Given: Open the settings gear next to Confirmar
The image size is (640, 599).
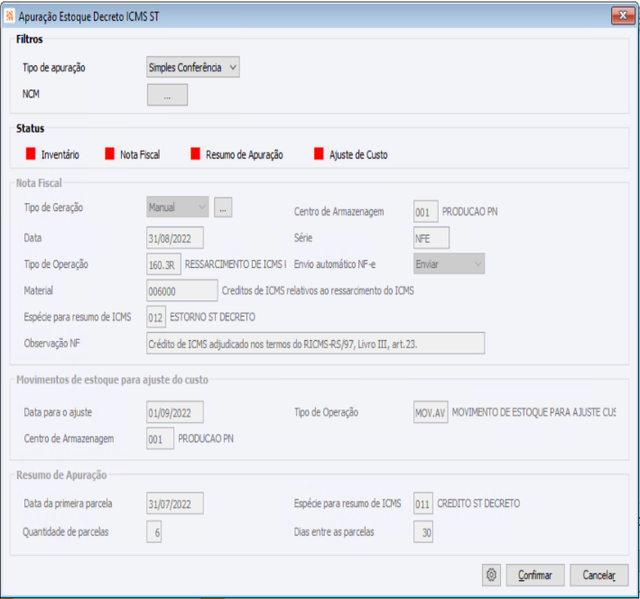Looking at the screenshot, I should tap(491, 575).
